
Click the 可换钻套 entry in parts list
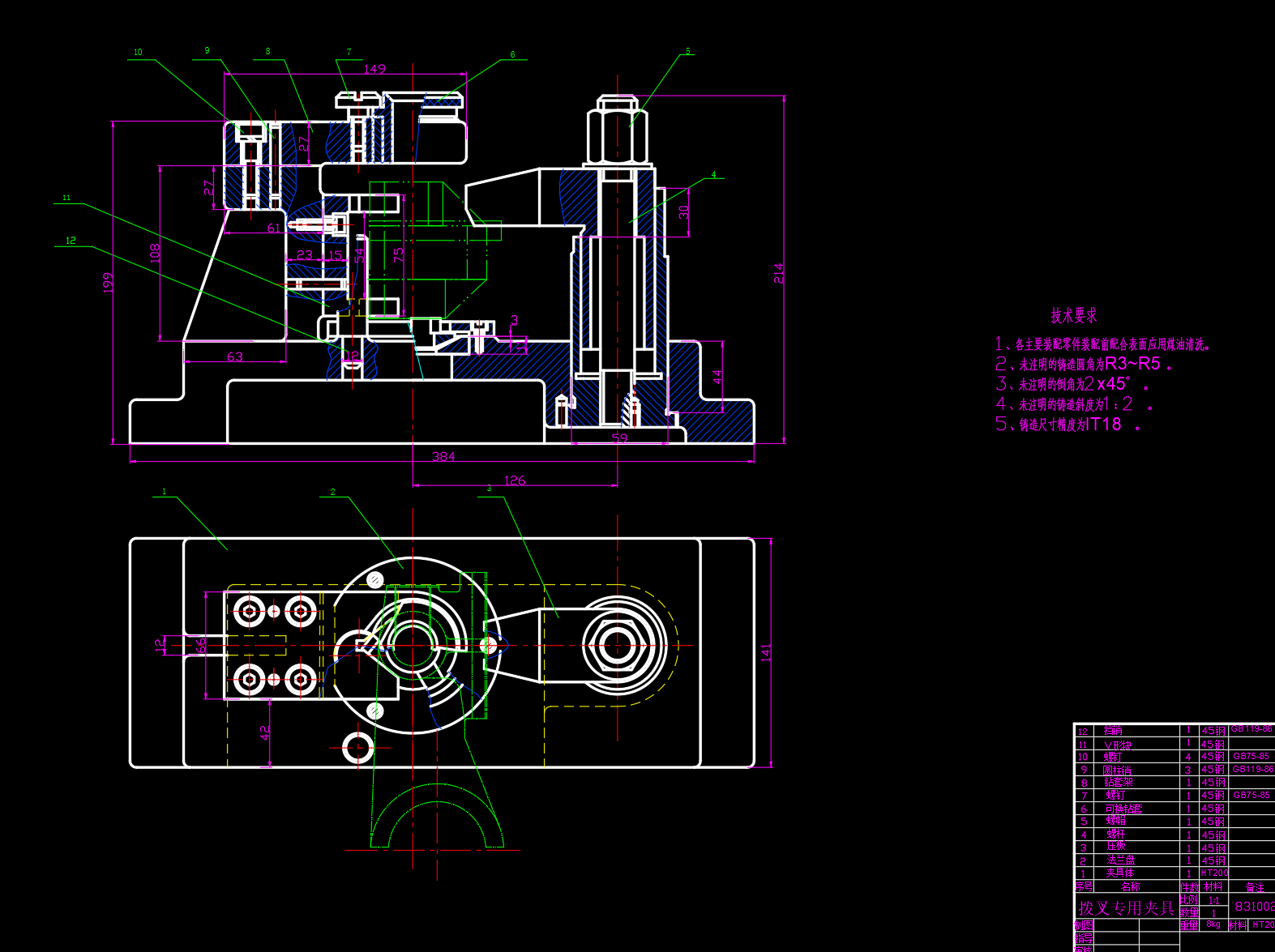(1123, 809)
